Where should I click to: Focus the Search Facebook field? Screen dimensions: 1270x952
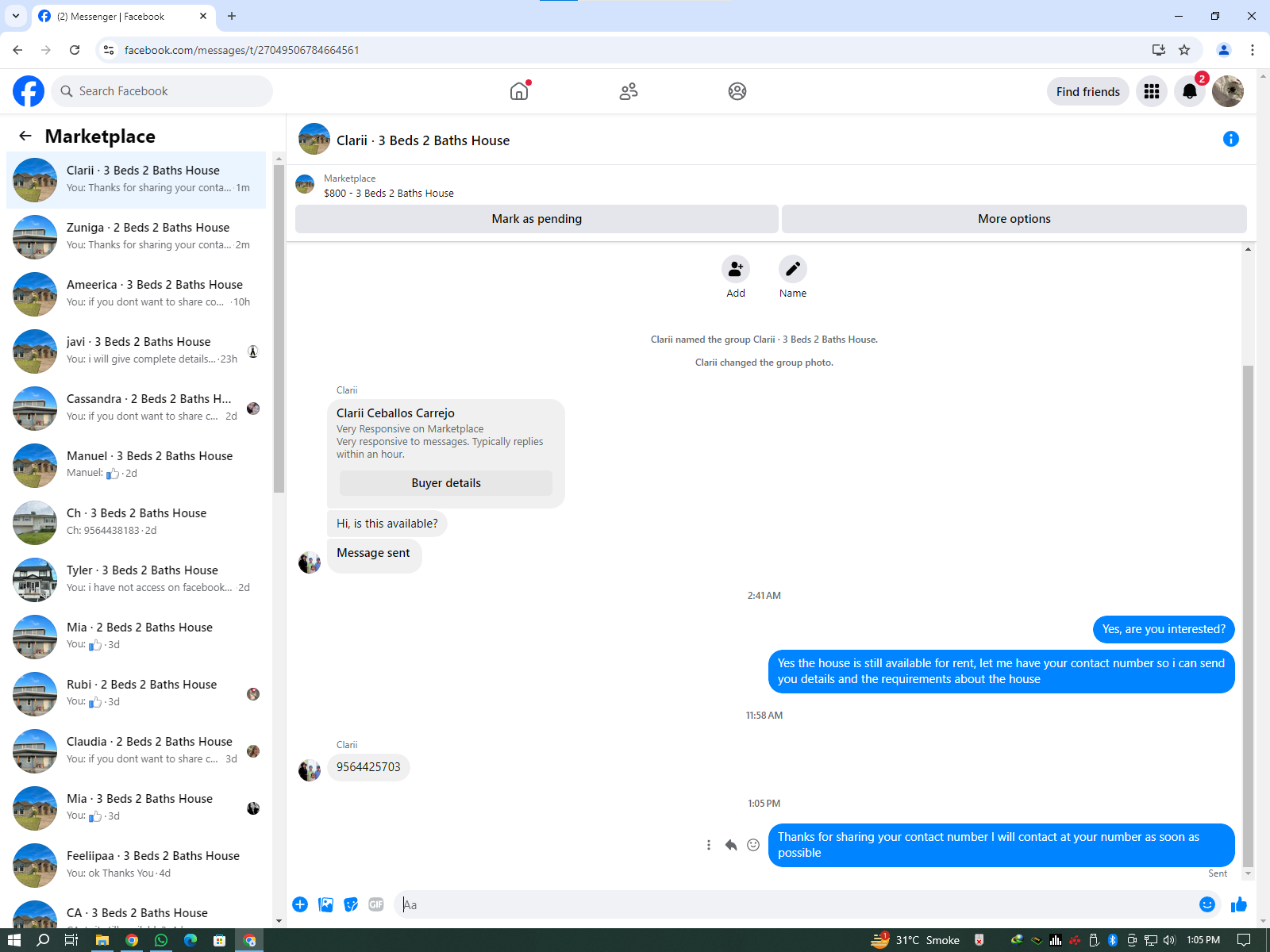162,91
